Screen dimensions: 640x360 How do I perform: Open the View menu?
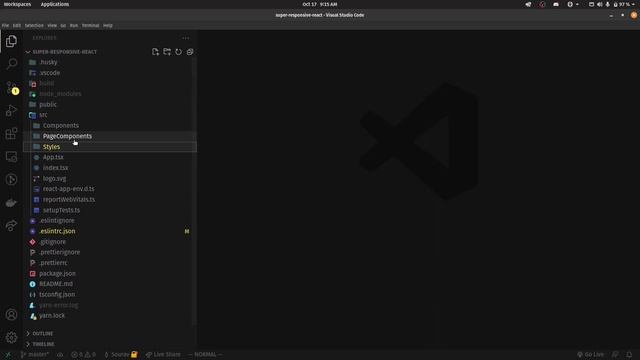(x=52, y=25)
